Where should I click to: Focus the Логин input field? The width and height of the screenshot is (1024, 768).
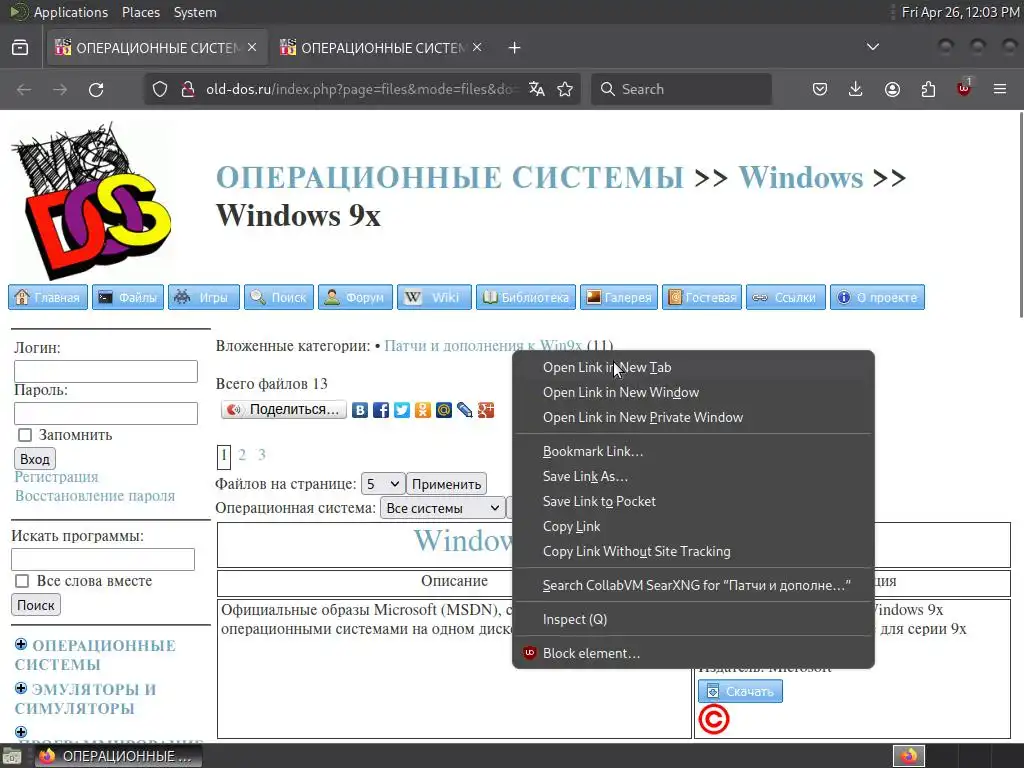[106, 371]
